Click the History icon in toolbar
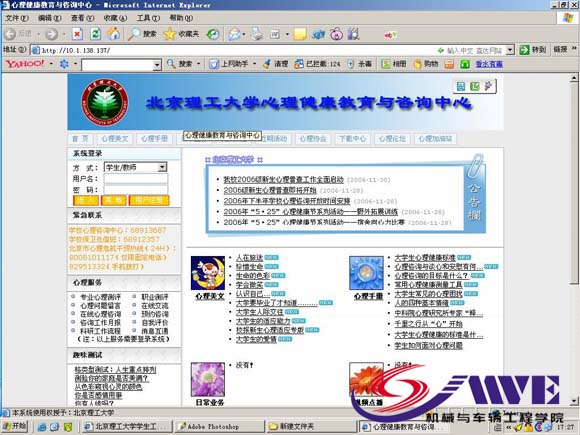580x435 pixels. click(x=213, y=34)
